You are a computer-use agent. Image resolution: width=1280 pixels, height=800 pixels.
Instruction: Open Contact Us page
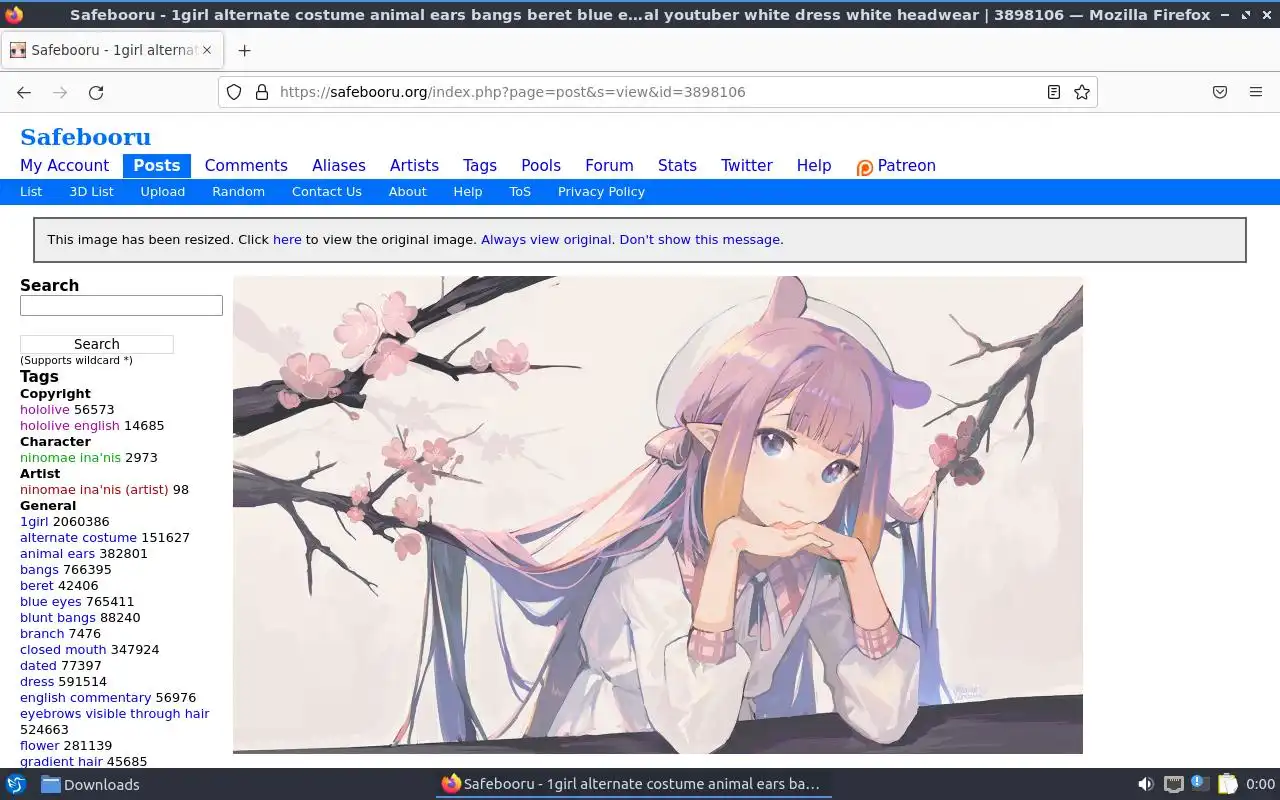coord(327,192)
